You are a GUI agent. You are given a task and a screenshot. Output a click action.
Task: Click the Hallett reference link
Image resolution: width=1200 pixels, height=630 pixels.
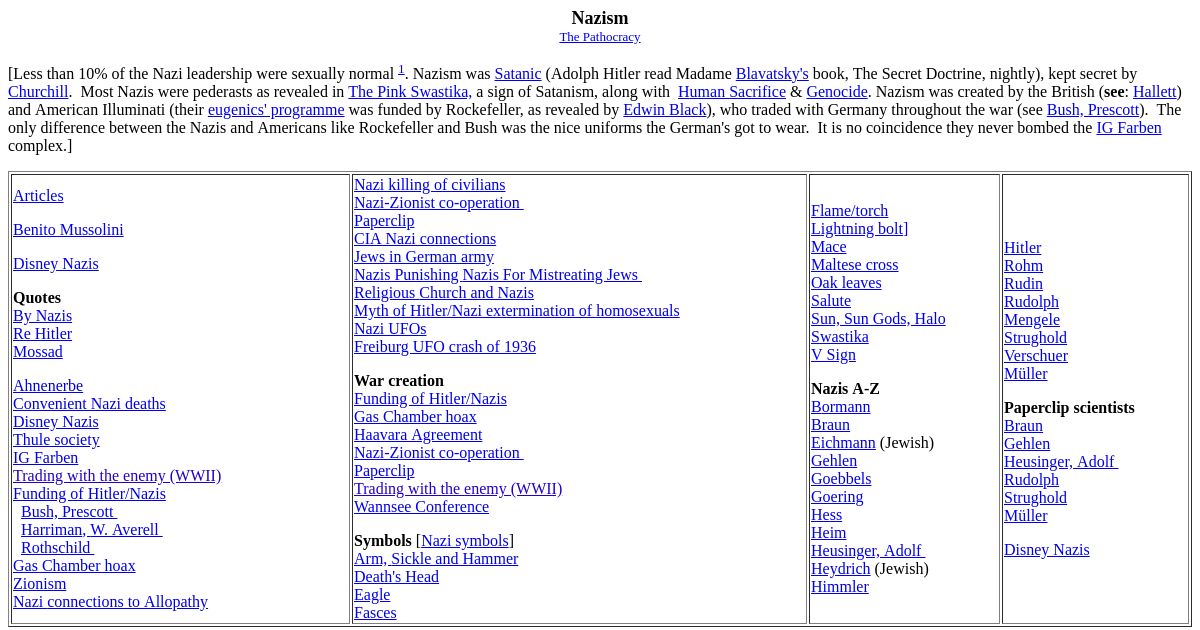1155,92
